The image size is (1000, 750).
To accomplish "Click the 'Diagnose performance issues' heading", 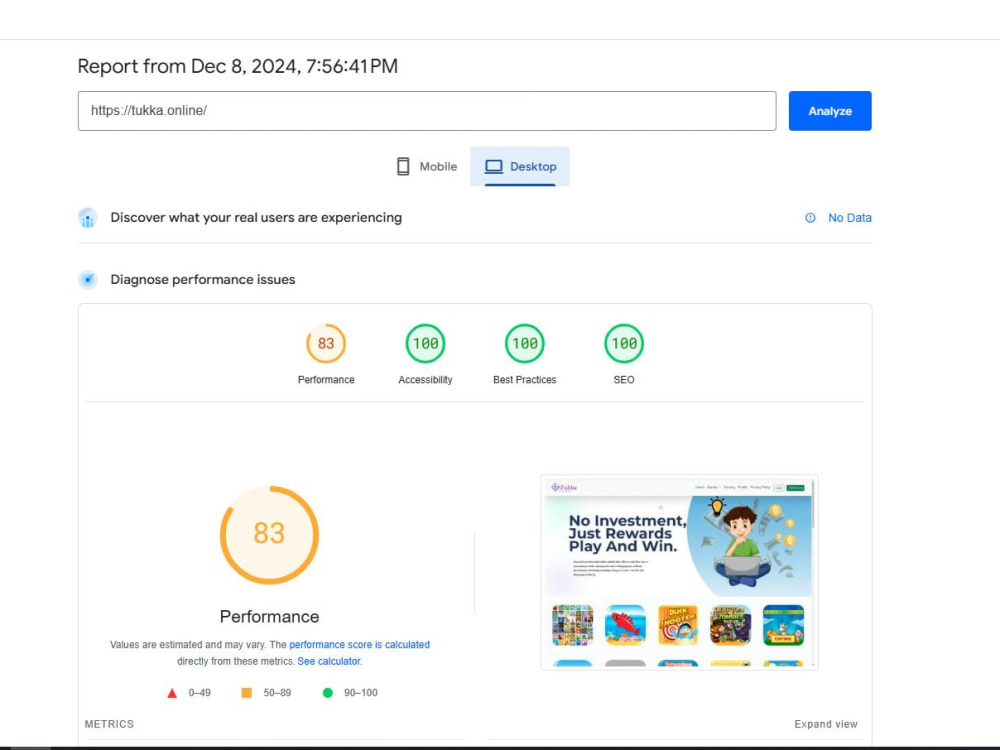I will pos(202,279).
